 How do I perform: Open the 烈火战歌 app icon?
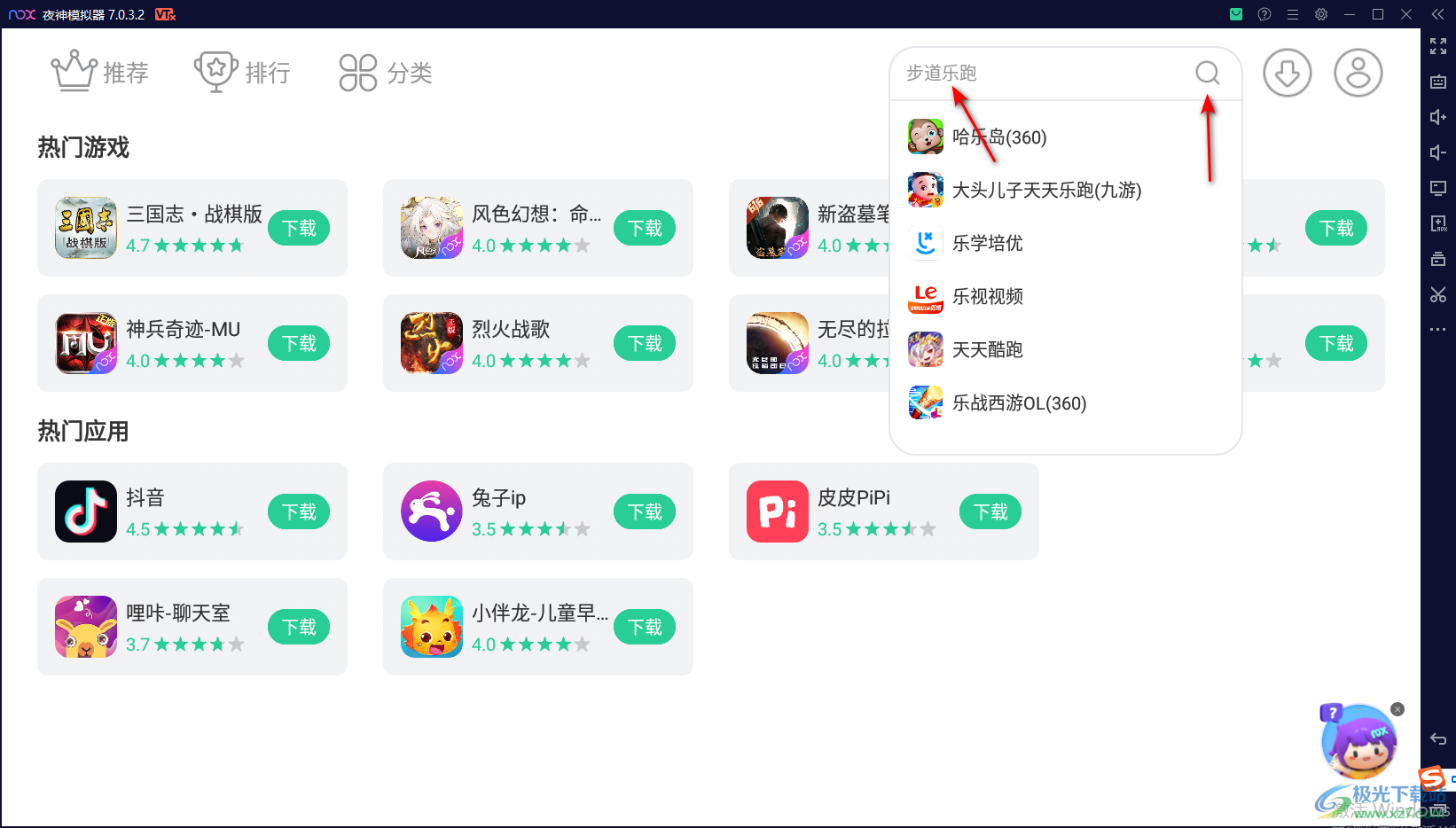432,343
